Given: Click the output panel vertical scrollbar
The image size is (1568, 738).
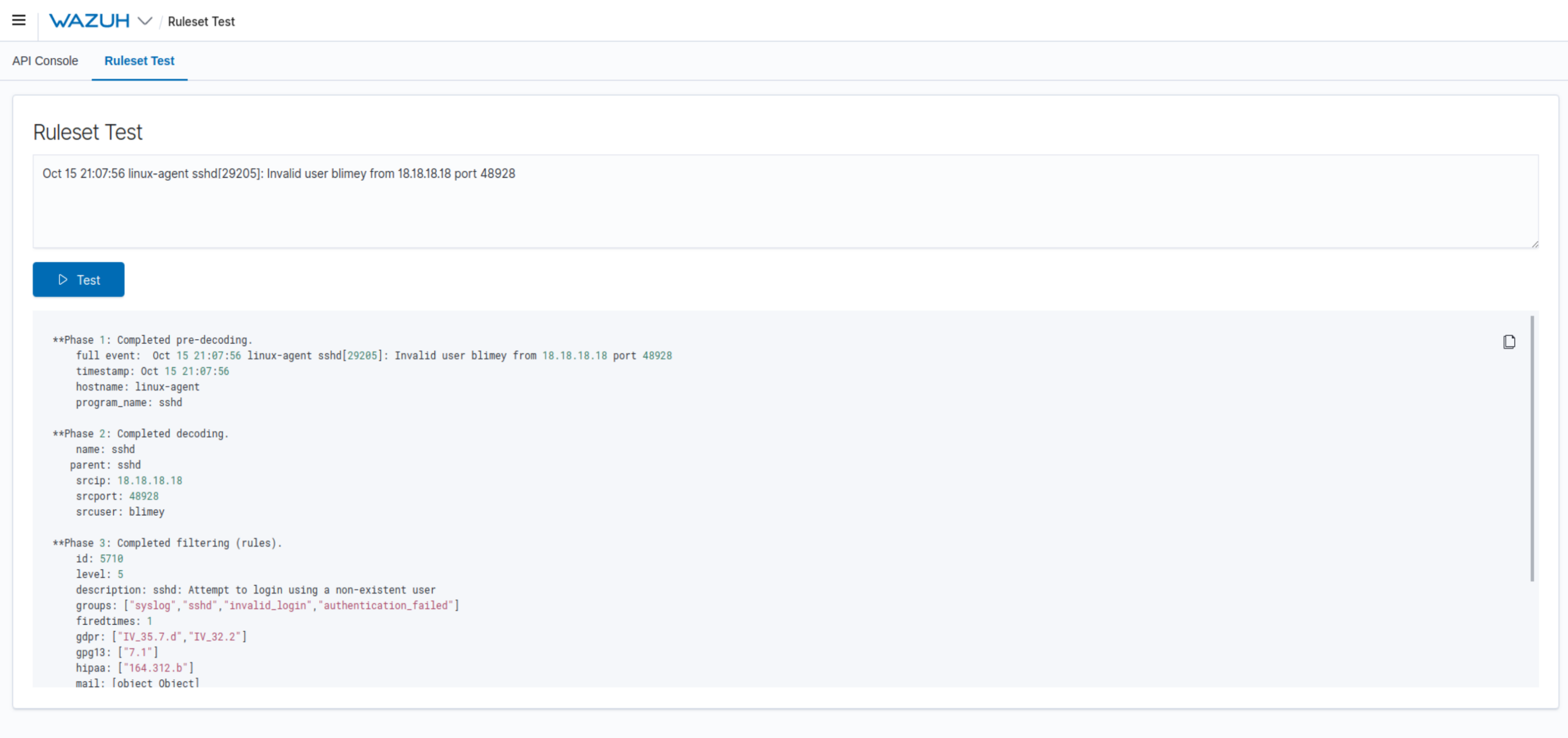Looking at the screenshot, I should 1532,448.
